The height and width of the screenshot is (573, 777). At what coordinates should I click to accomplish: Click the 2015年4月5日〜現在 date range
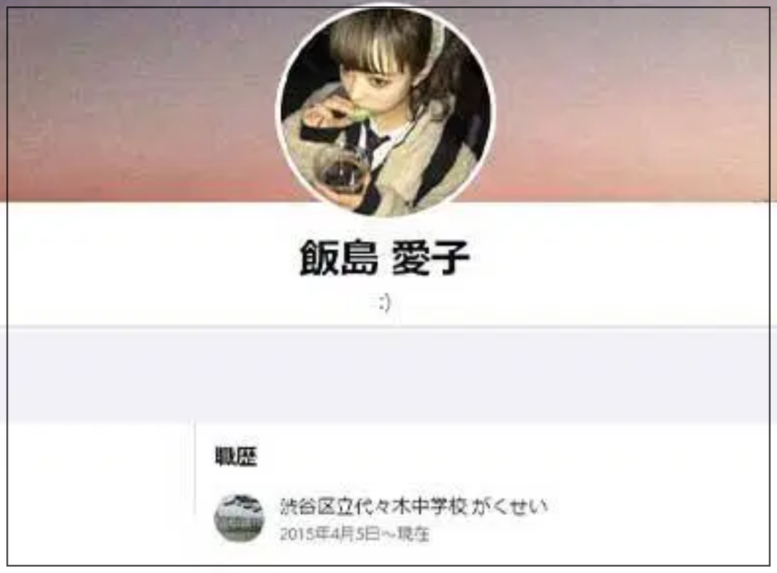tap(354, 534)
